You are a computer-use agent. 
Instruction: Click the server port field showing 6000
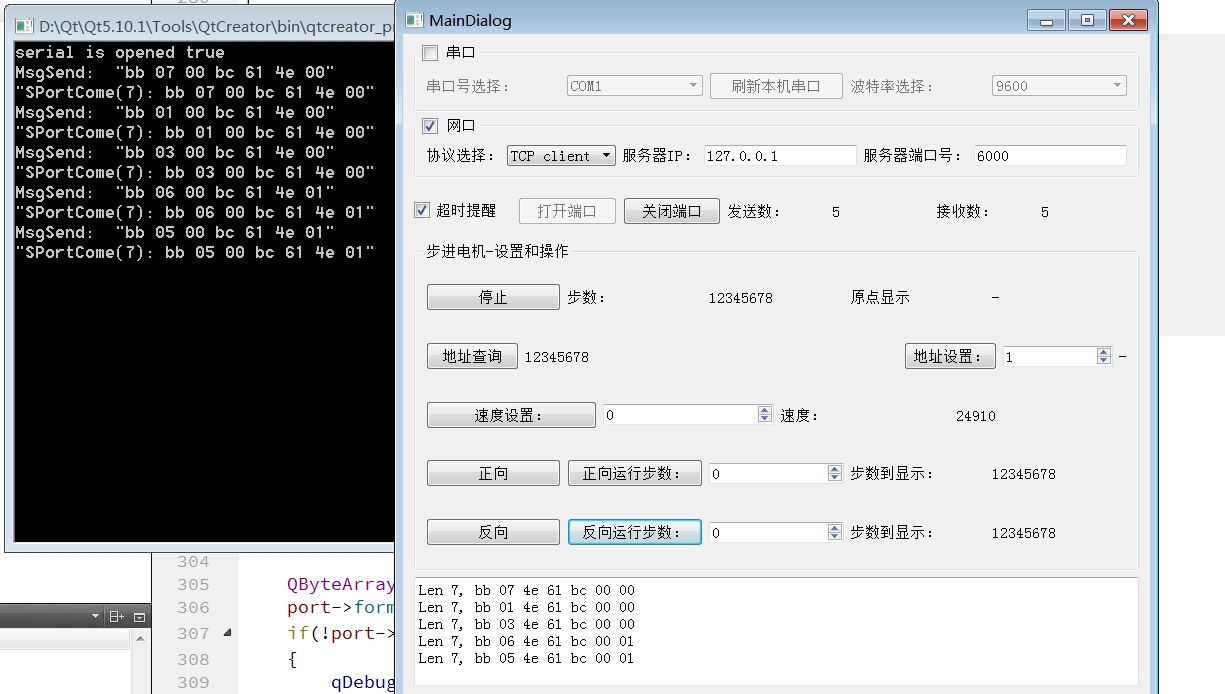pos(1050,156)
